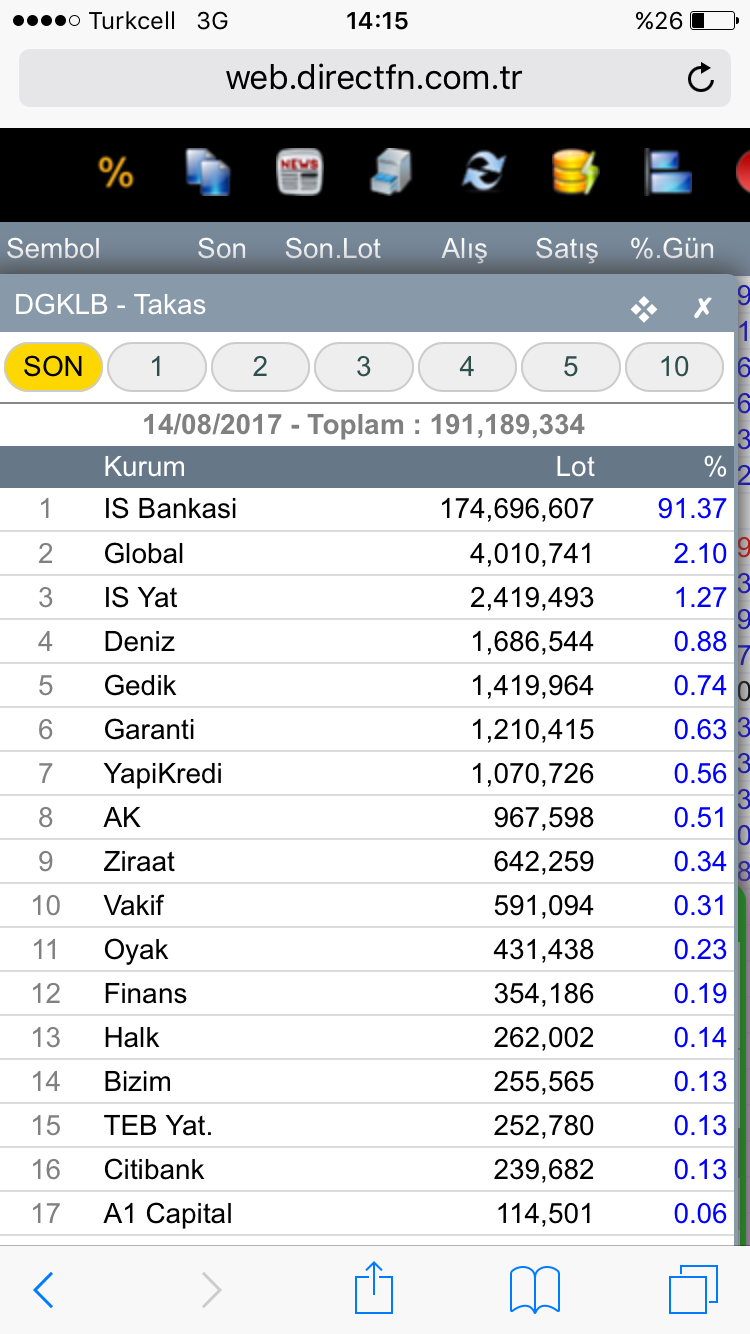Open the blue copy windows icon
The width and height of the screenshot is (750, 1334).
208,172
